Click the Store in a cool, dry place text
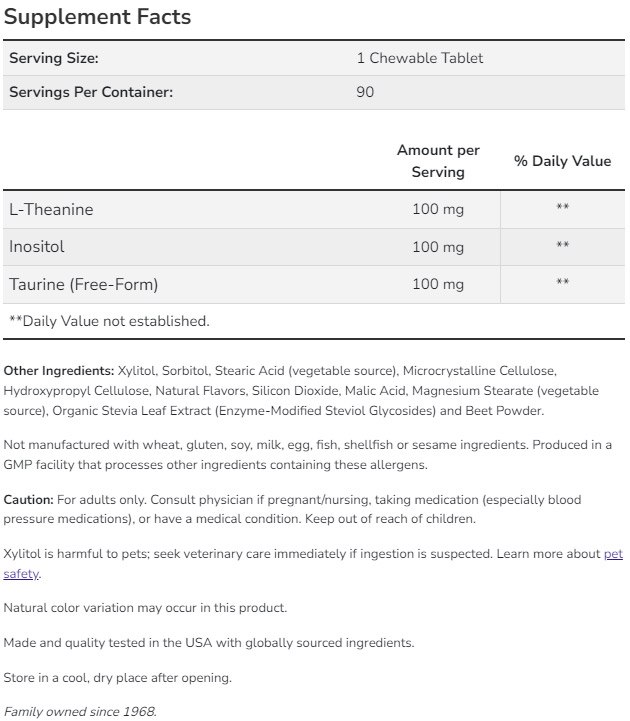The width and height of the screenshot is (630, 721). [x=117, y=677]
